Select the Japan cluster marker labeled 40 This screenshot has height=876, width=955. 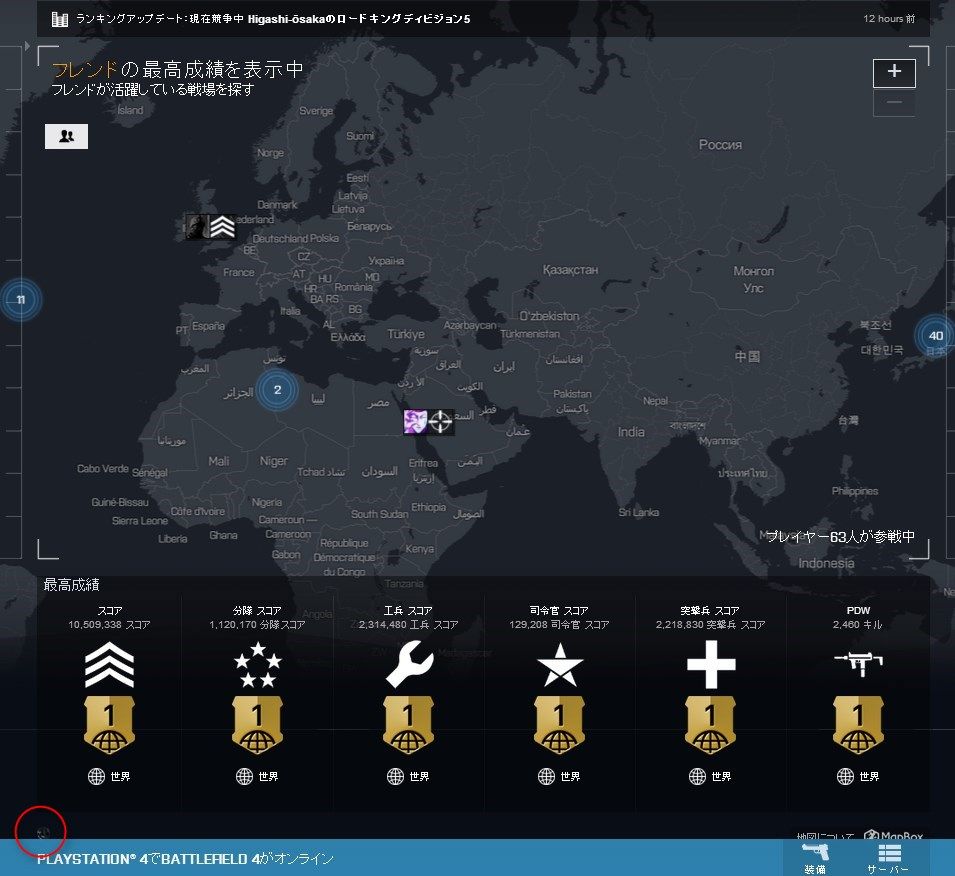935,335
